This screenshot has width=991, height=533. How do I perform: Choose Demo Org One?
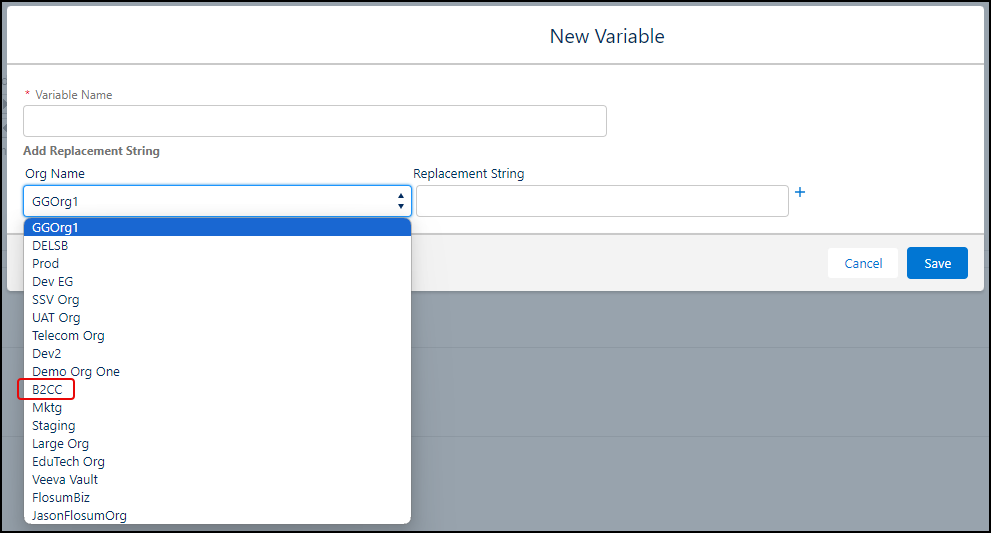tap(217, 372)
